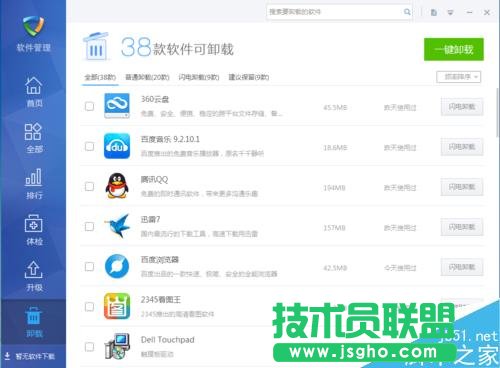Open the 排行 ranking chart icon
The height and width of the screenshot is (368, 500).
click(34, 177)
